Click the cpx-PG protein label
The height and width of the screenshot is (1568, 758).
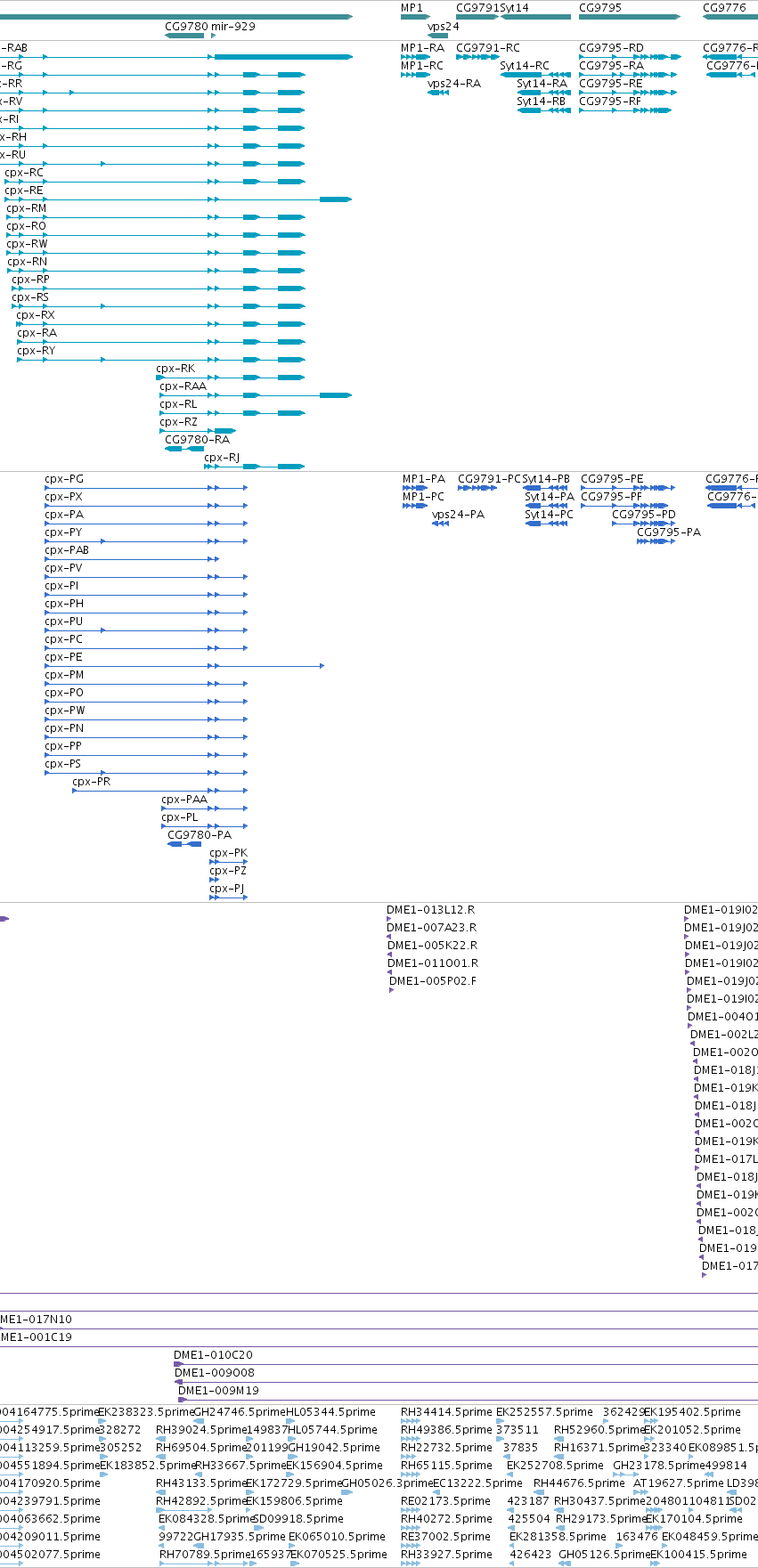[x=64, y=479]
